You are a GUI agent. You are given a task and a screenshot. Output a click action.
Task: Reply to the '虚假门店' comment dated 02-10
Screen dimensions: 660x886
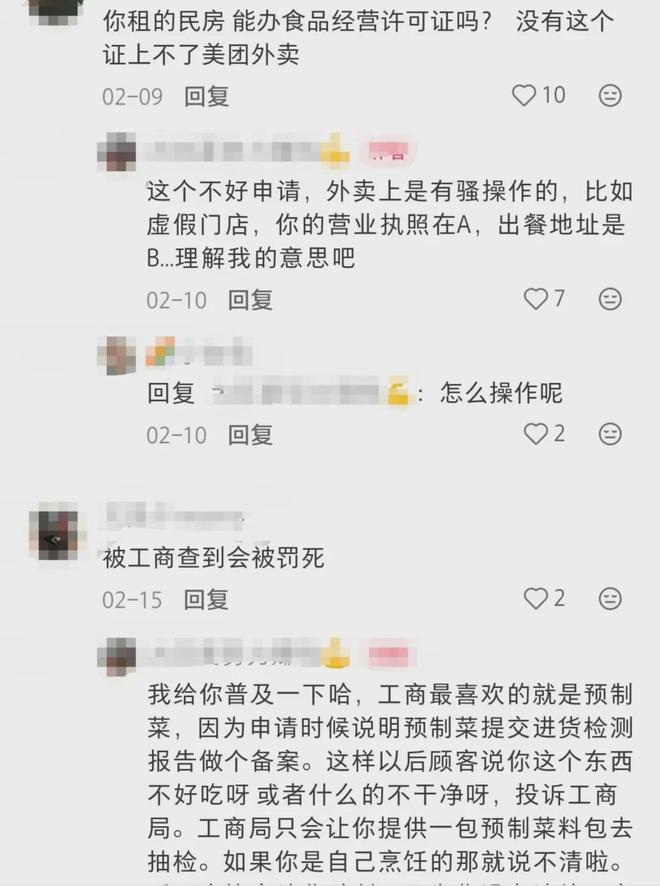point(250,299)
